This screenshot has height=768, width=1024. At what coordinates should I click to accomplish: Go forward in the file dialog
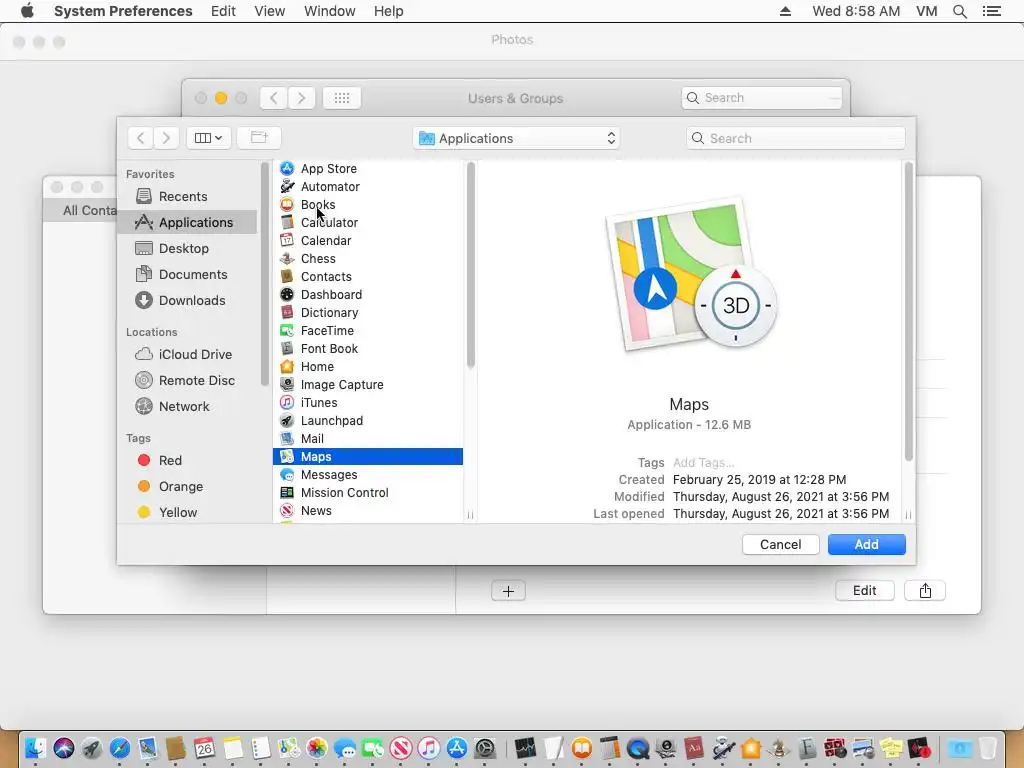(x=166, y=138)
